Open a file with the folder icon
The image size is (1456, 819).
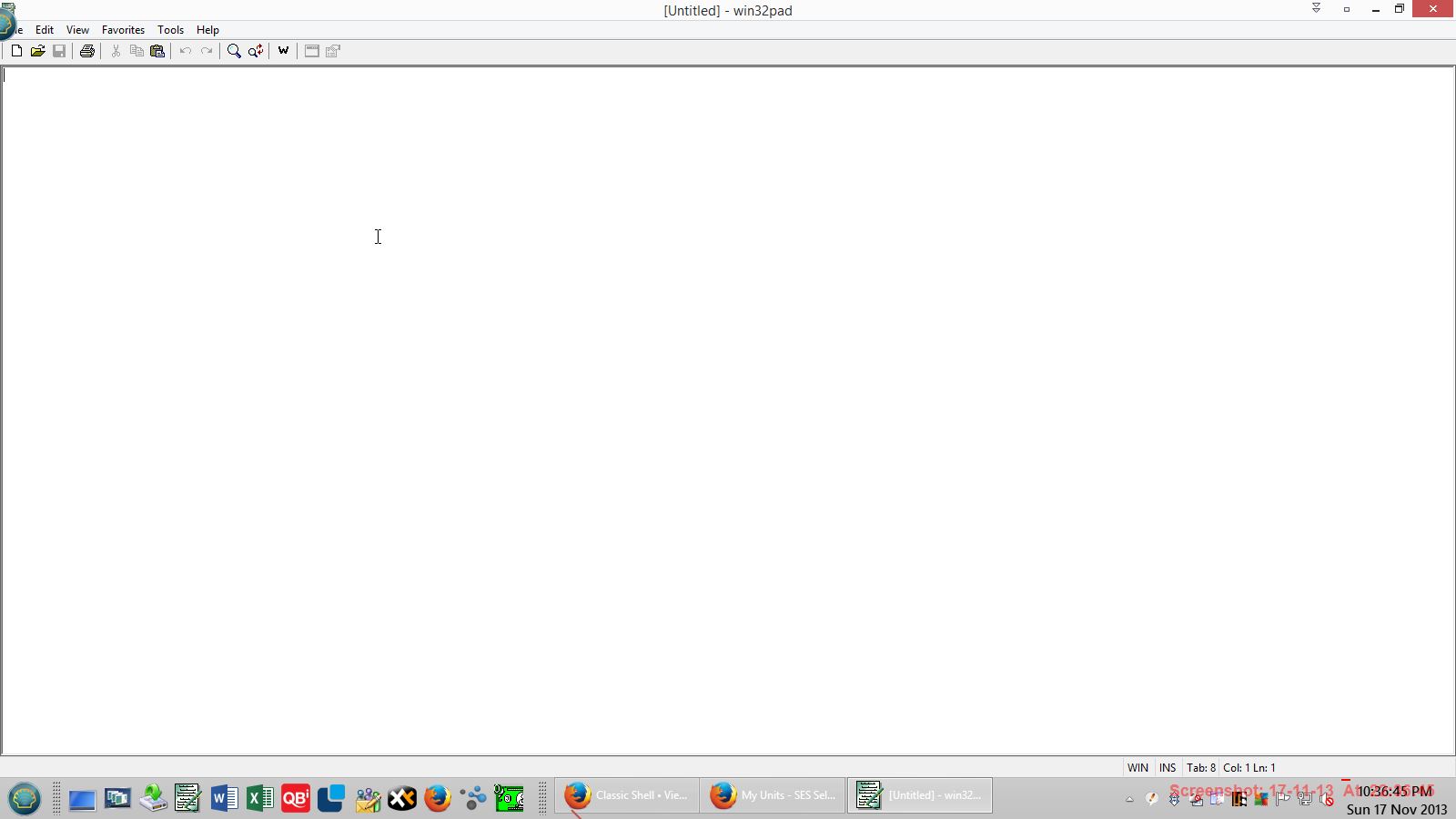coord(37,51)
